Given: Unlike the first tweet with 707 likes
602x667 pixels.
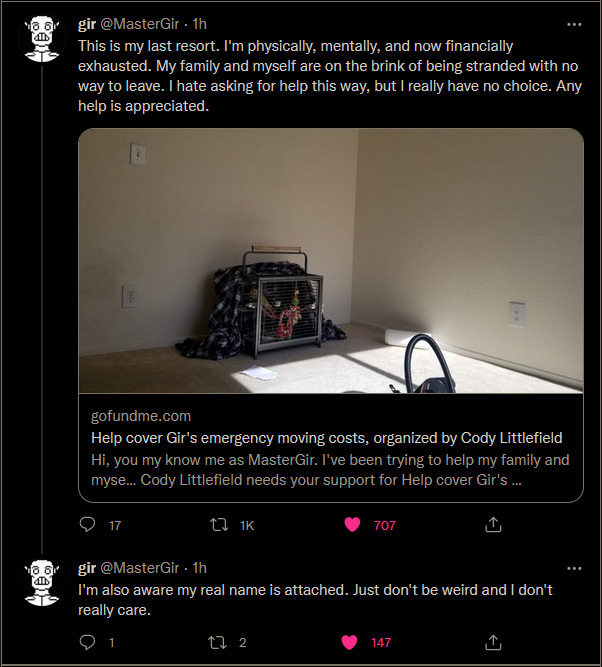Looking at the screenshot, I should point(352,524).
